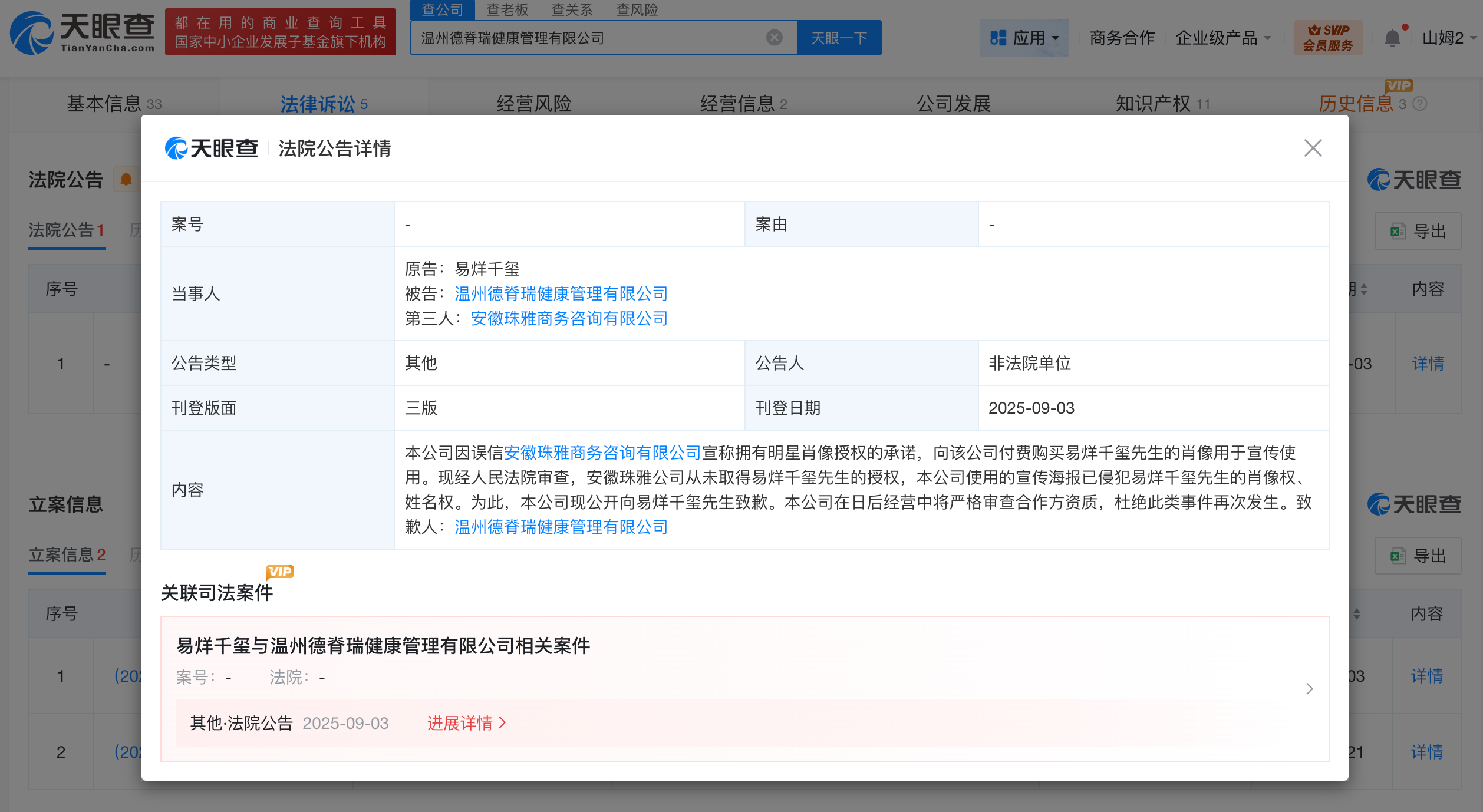
Task: Clear the search box text
Action: tap(774, 38)
